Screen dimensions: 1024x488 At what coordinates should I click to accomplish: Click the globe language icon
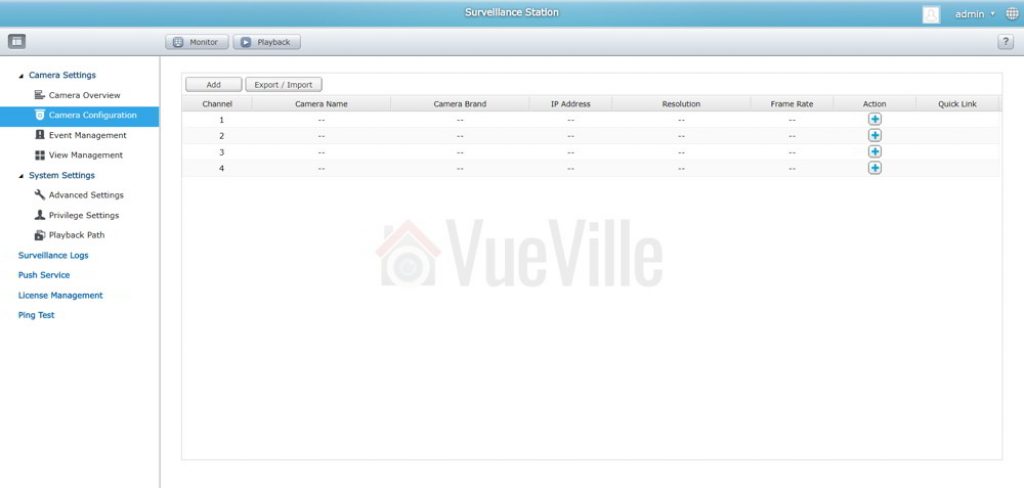[1011, 14]
